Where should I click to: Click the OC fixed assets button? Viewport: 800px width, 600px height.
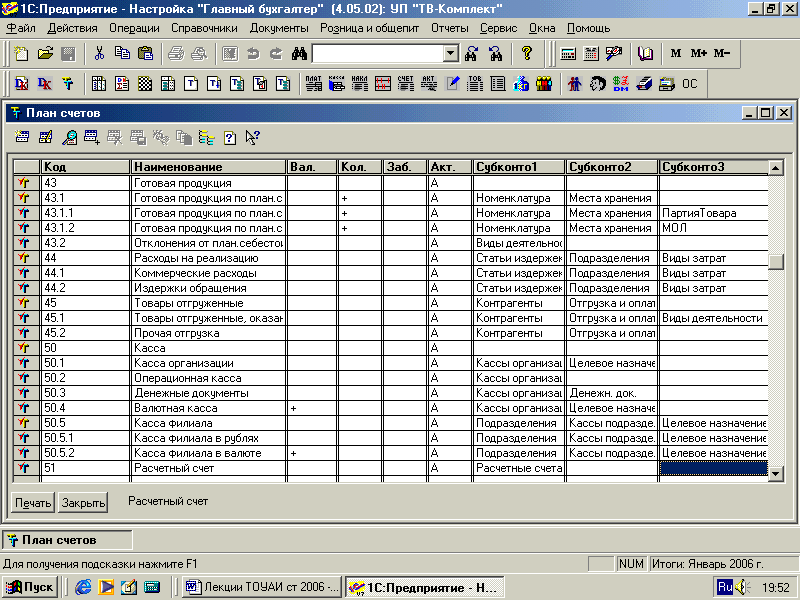coord(690,84)
